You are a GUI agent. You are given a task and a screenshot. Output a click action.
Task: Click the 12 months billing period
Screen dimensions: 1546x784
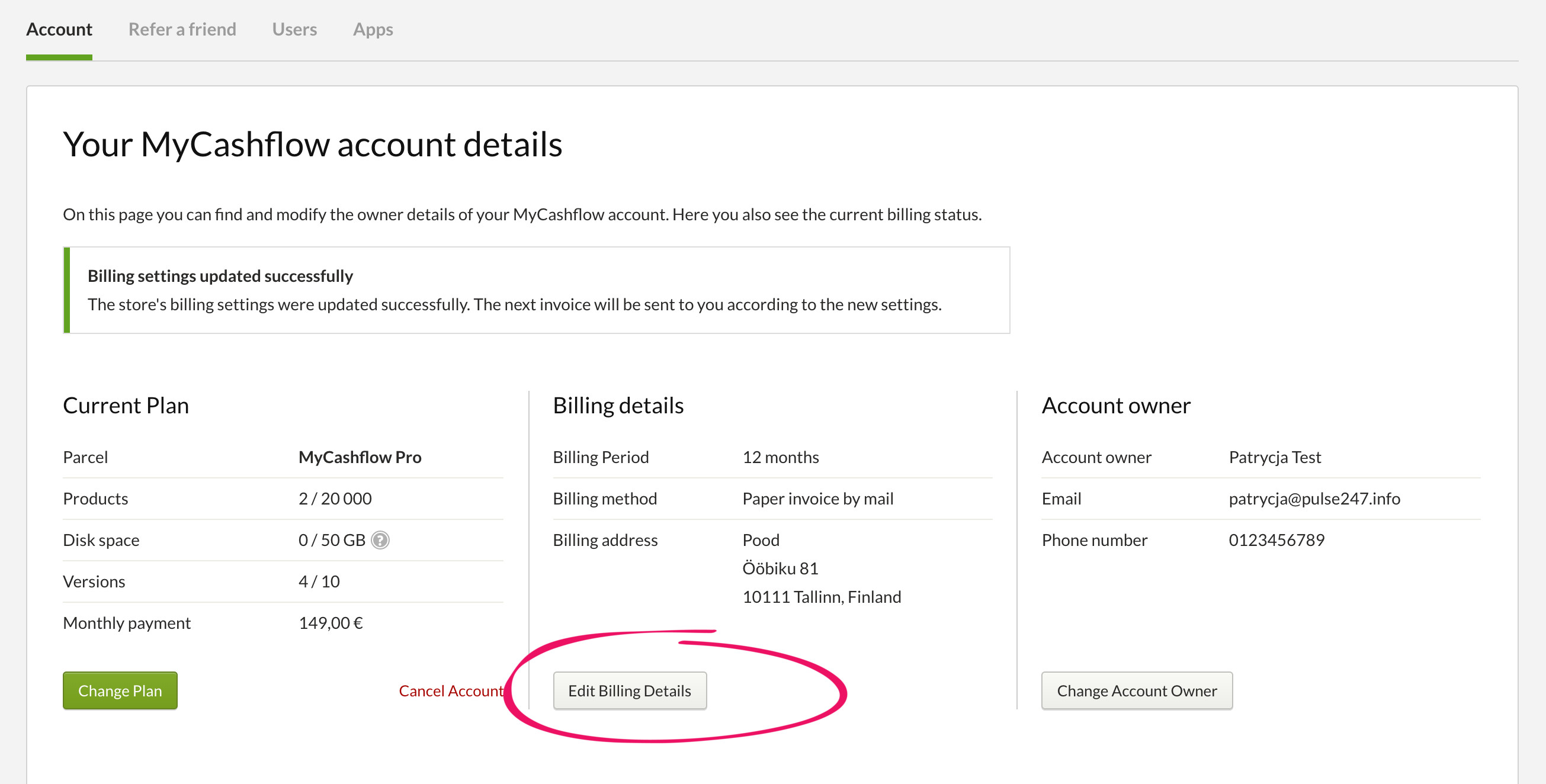point(780,457)
